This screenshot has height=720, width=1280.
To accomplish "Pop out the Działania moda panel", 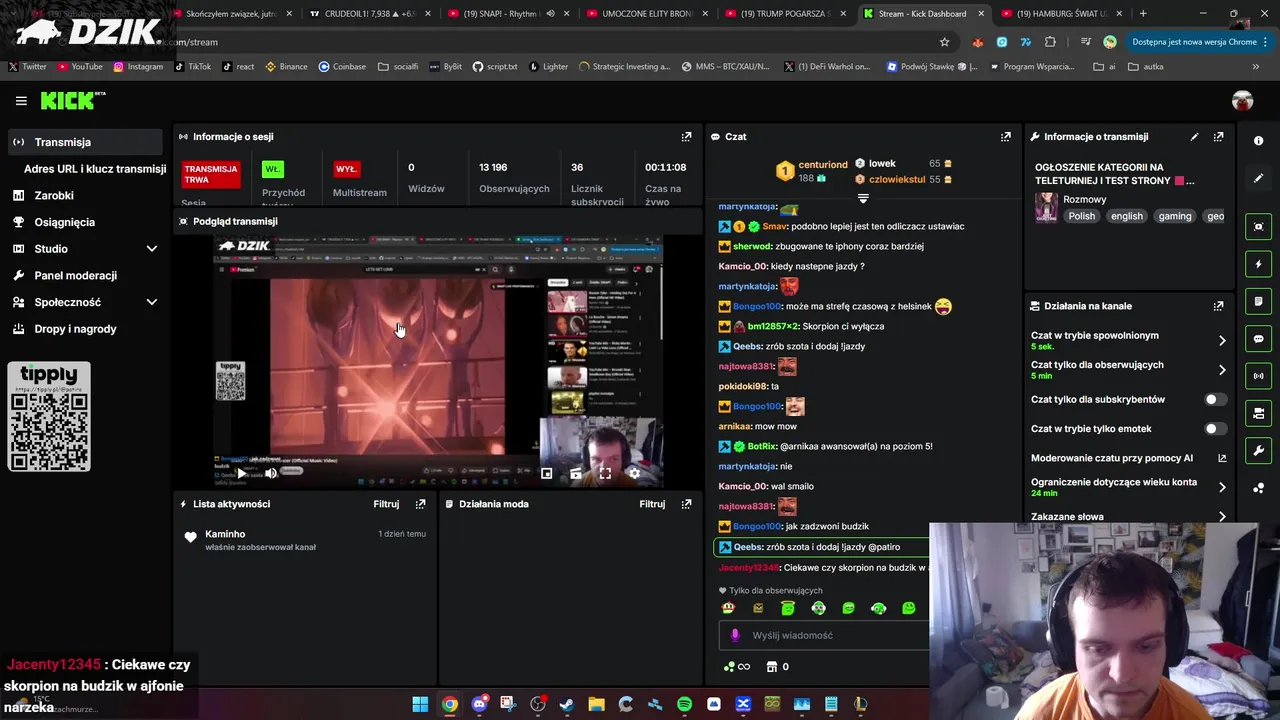I will [686, 504].
